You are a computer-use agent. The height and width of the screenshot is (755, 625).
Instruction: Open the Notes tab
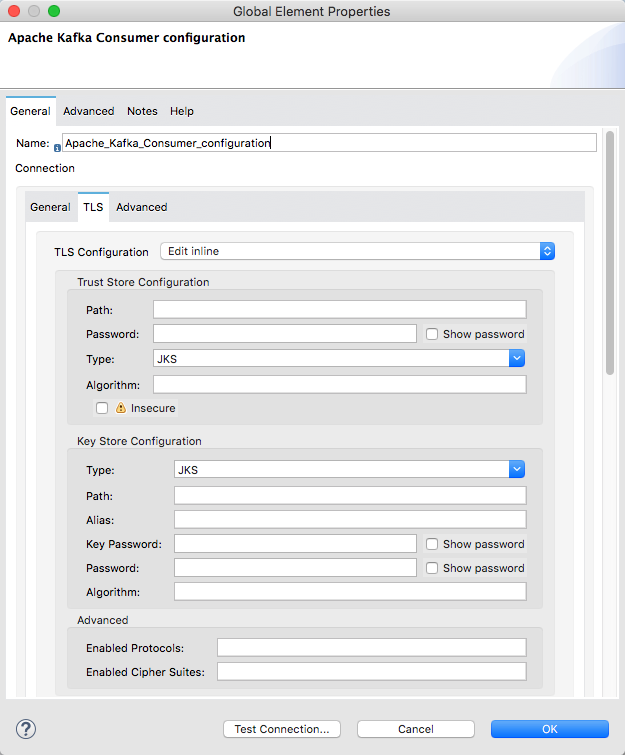142,111
